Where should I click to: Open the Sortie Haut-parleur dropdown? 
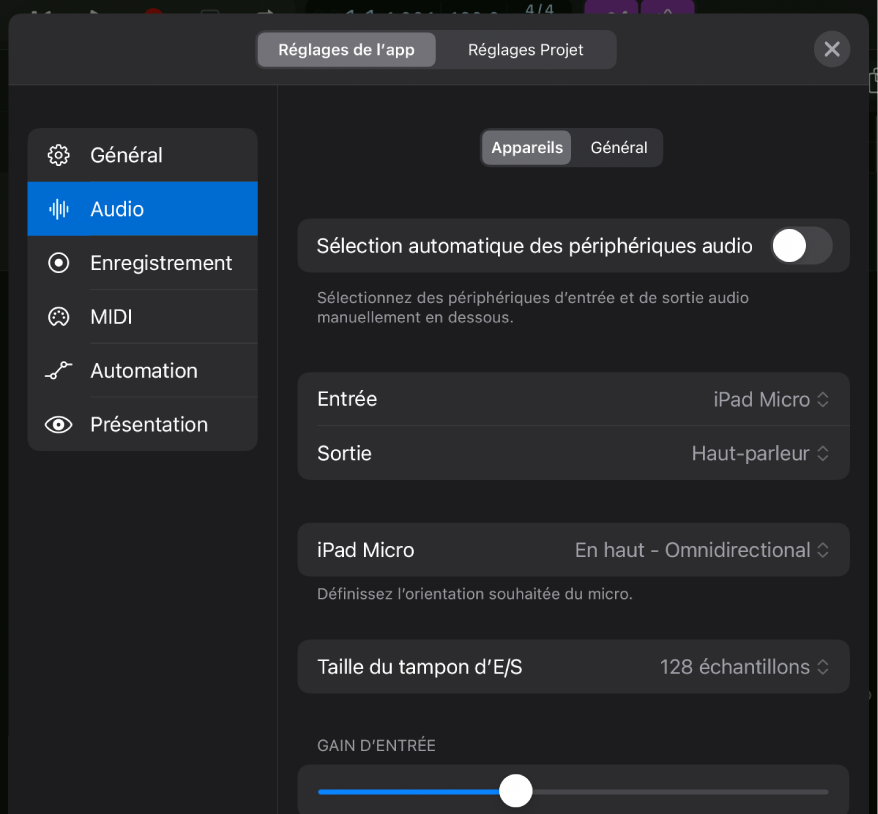coord(760,453)
